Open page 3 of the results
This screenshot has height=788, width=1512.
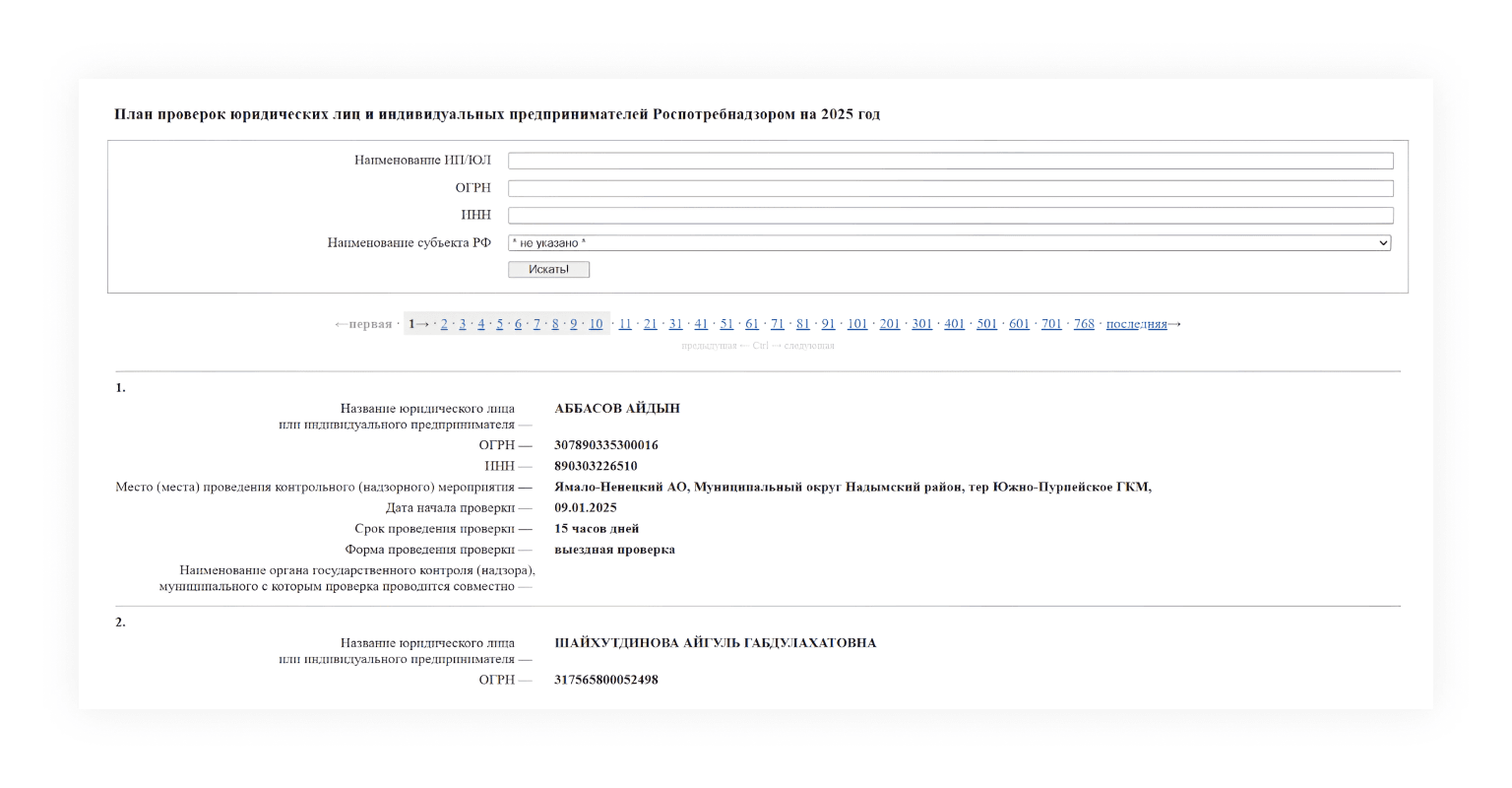[463, 324]
